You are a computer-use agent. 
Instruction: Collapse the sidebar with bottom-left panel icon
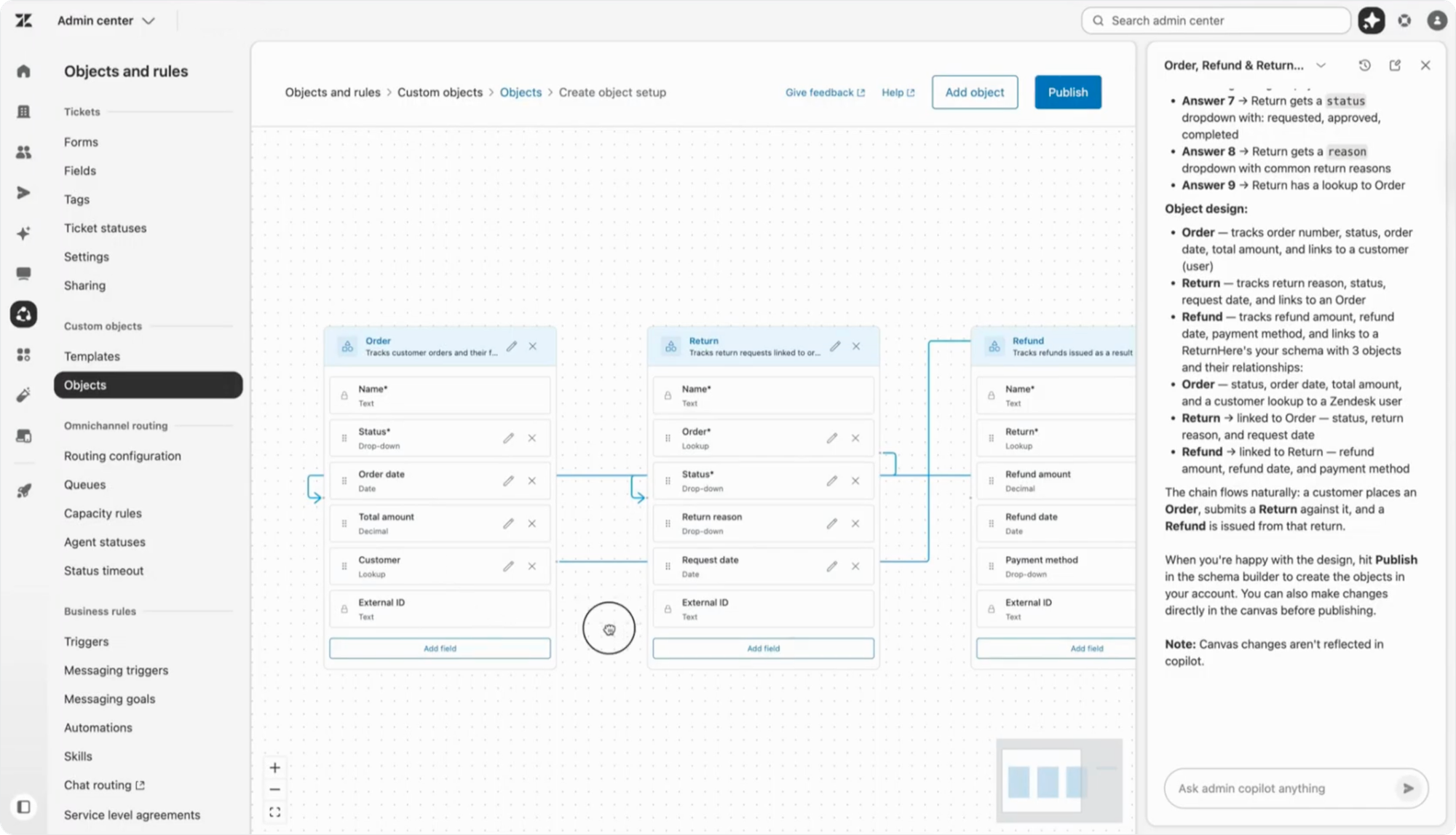click(x=23, y=807)
